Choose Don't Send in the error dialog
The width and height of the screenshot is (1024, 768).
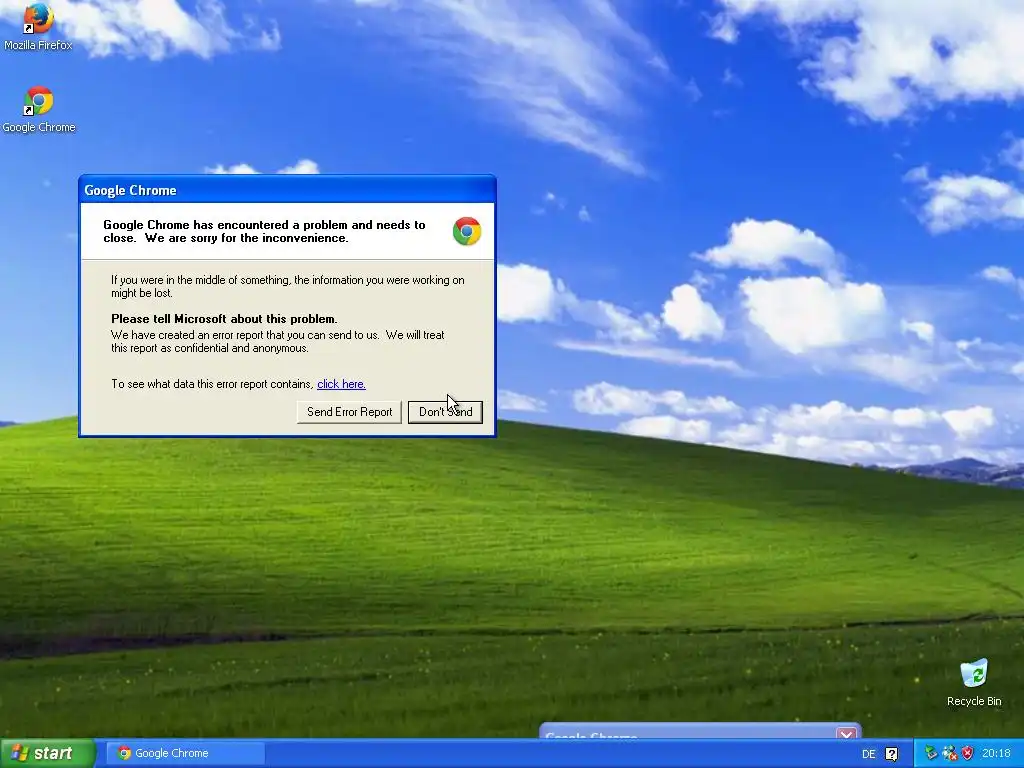pyautogui.click(x=445, y=412)
